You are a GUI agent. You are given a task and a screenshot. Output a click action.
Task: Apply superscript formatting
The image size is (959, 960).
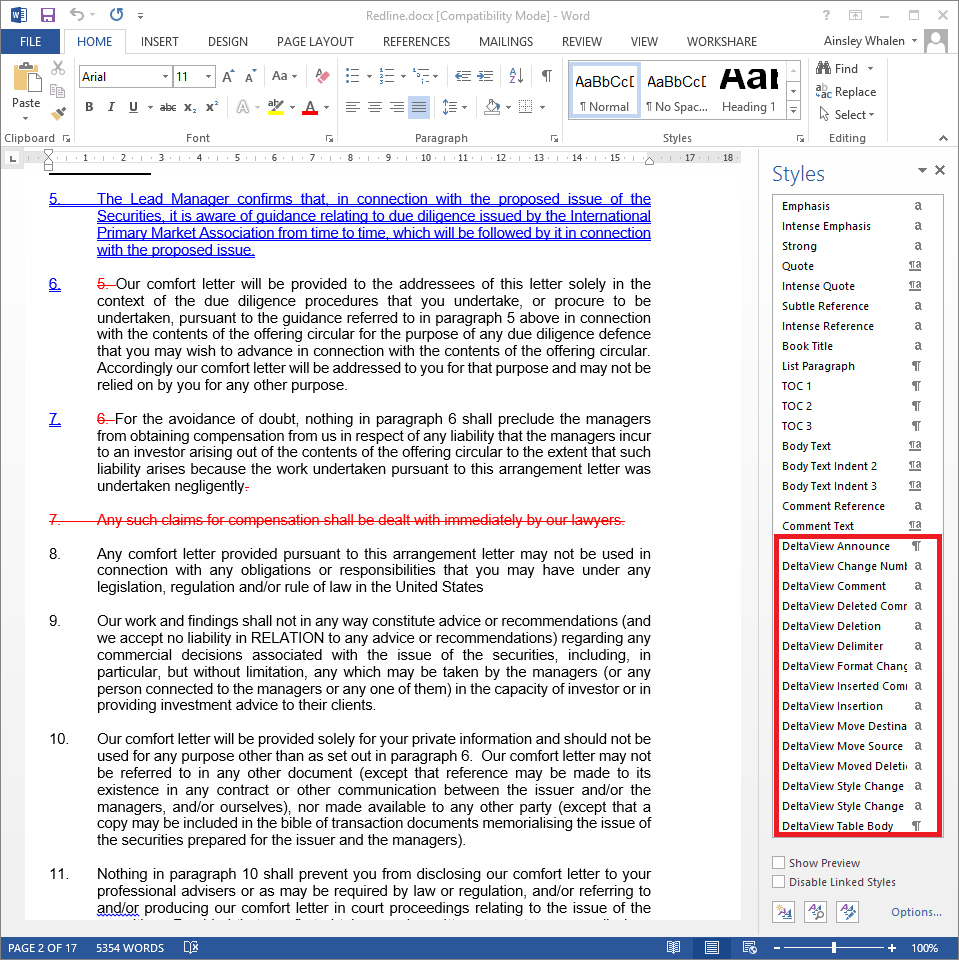click(212, 107)
